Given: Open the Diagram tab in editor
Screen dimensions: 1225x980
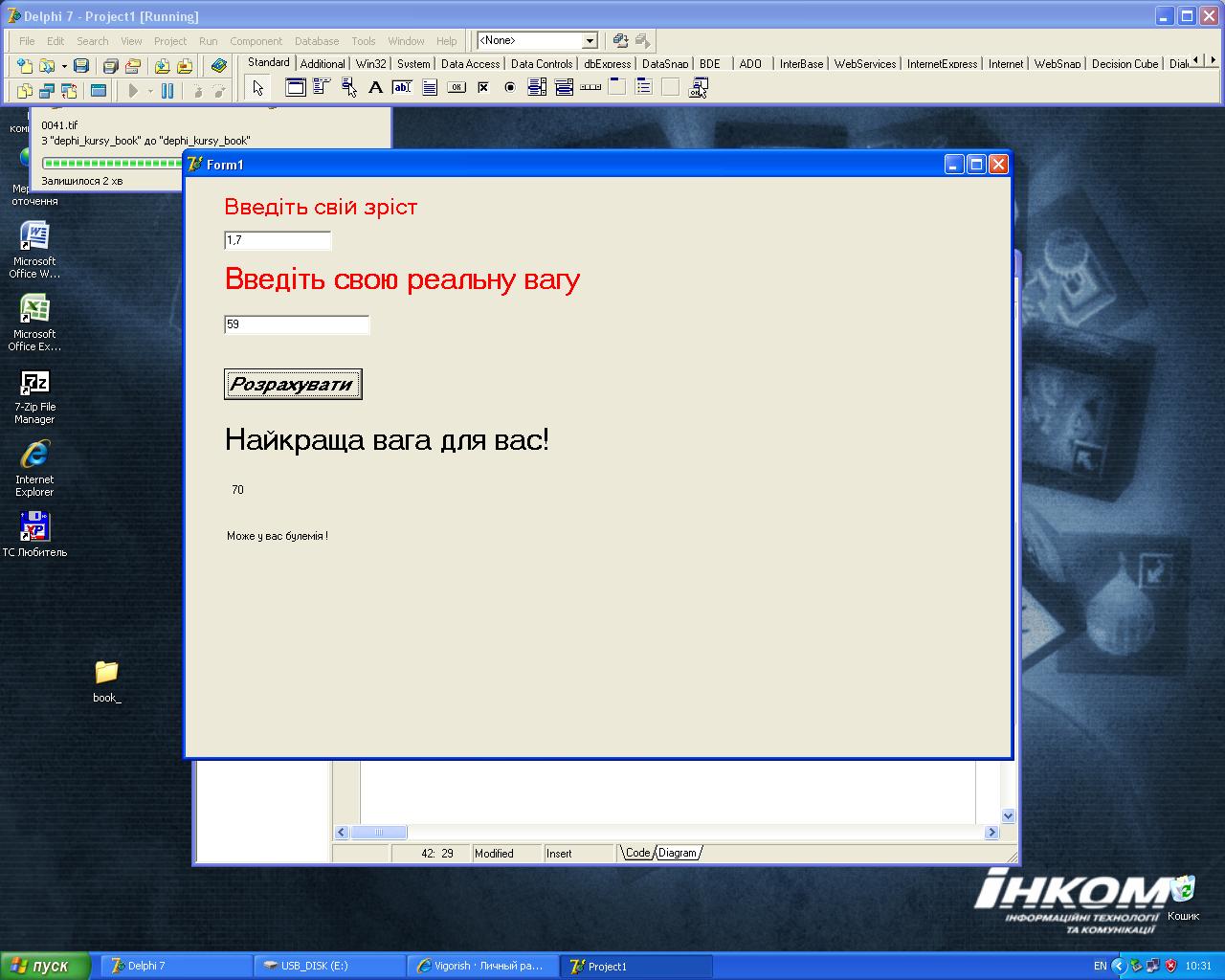Looking at the screenshot, I should (x=678, y=853).
